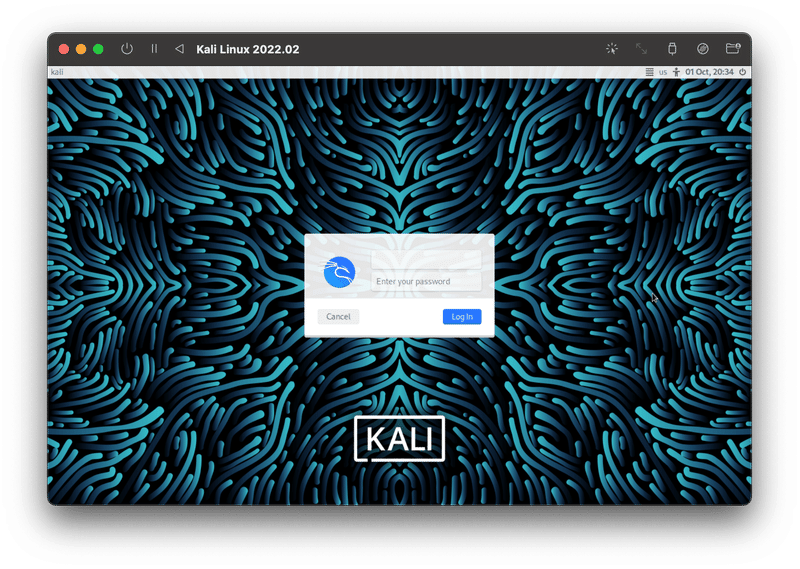Screen dimensions: 800x569
Task: Focus the username field
Action: (x=426, y=260)
